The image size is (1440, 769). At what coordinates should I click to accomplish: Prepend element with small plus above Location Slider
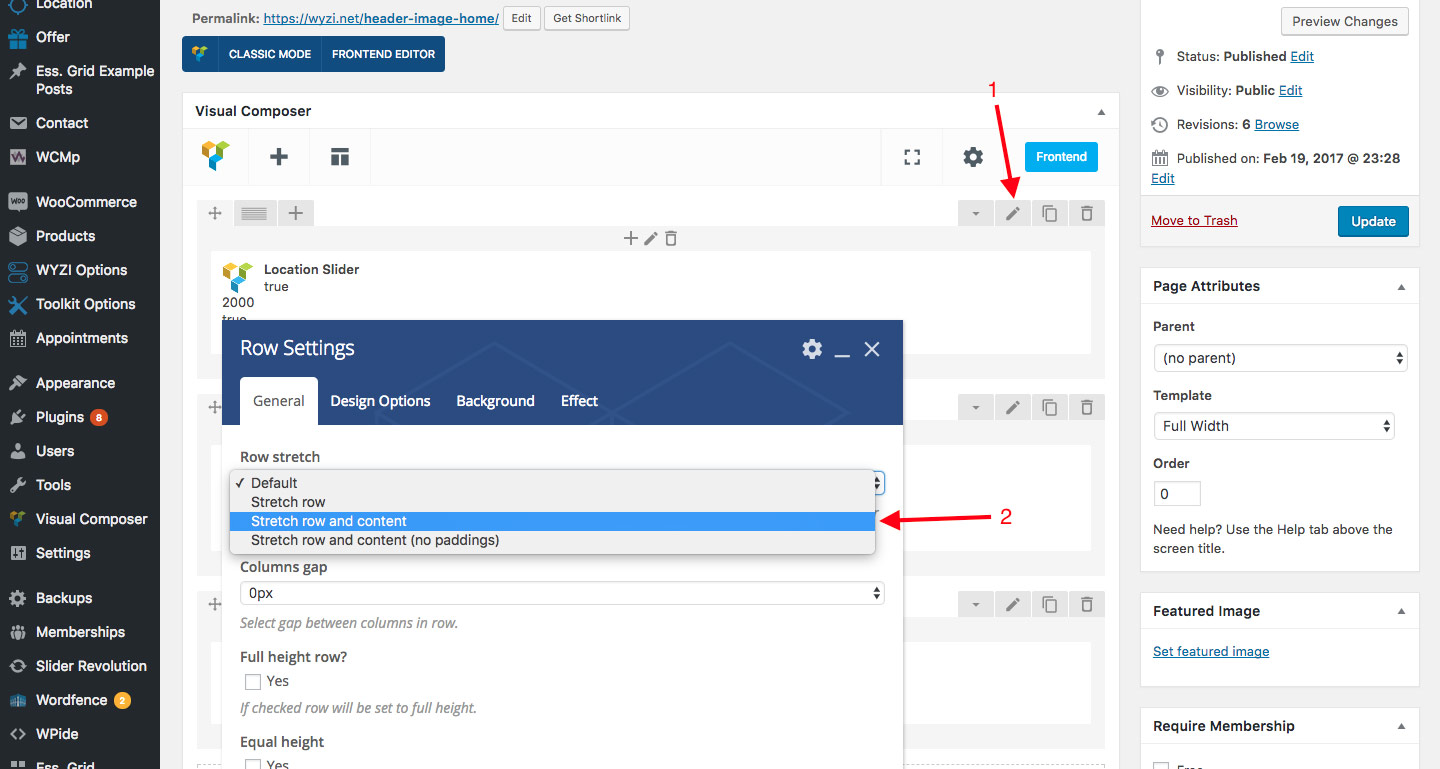[630, 238]
